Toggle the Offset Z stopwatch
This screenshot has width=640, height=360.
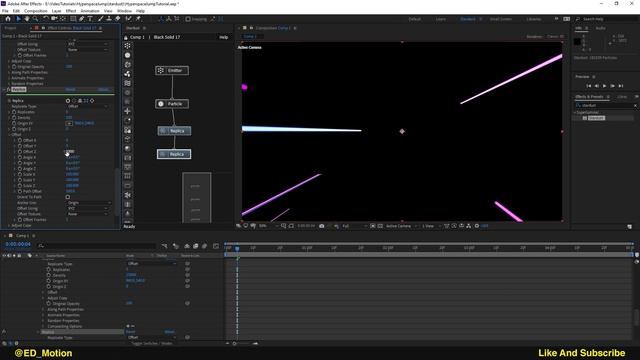(x=20, y=151)
